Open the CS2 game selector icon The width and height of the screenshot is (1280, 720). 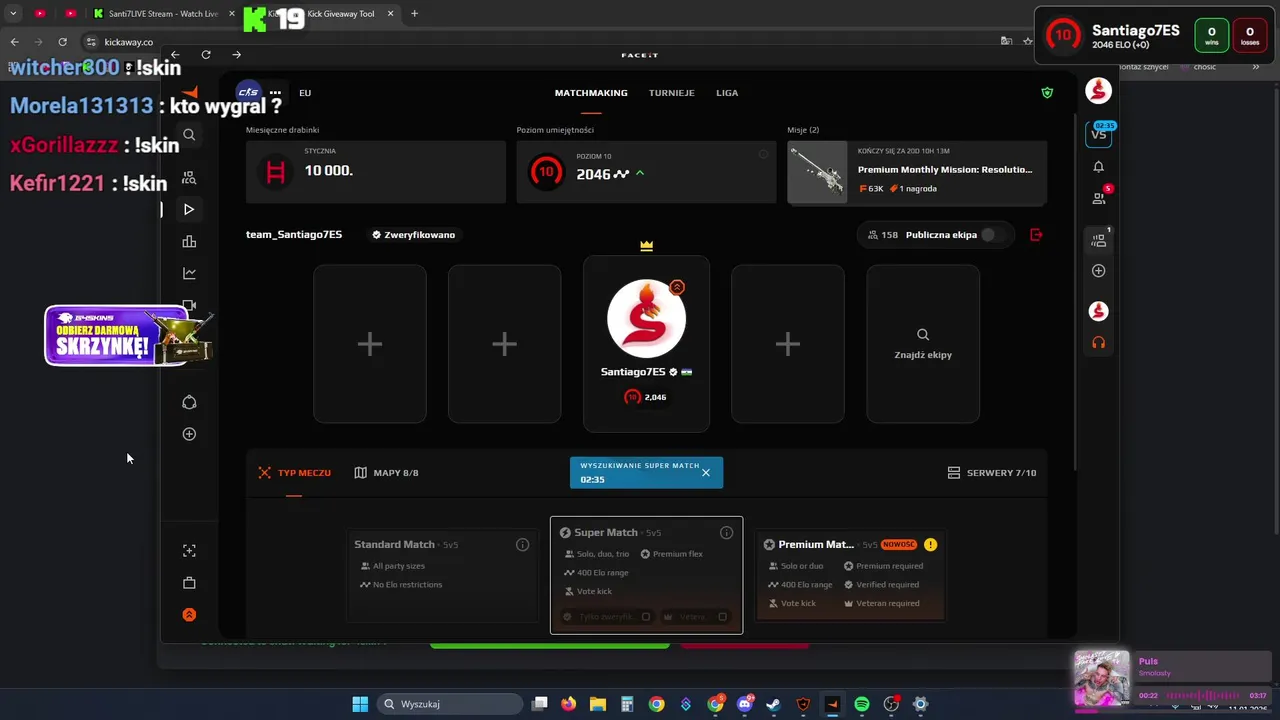point(248,92)
